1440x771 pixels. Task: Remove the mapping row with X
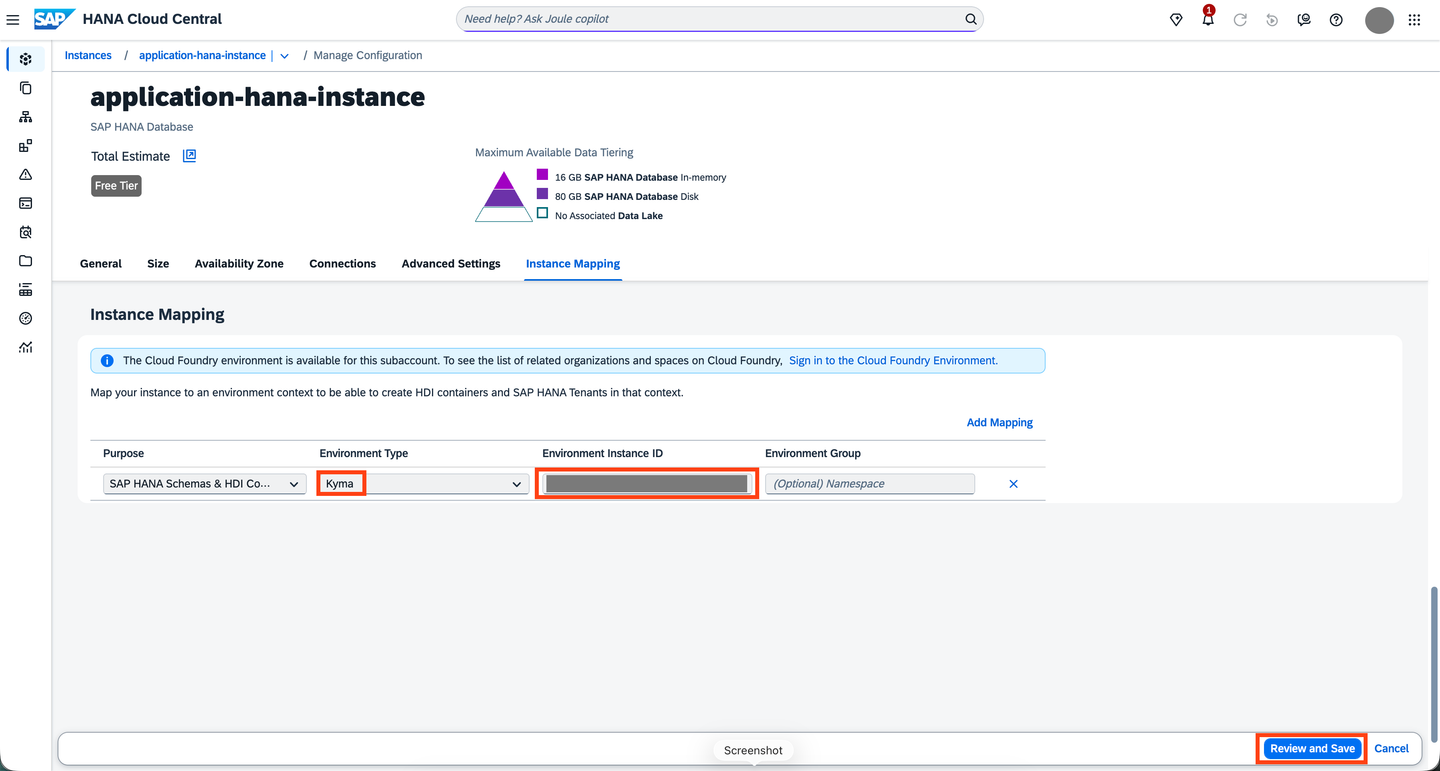click(1013, 484)
